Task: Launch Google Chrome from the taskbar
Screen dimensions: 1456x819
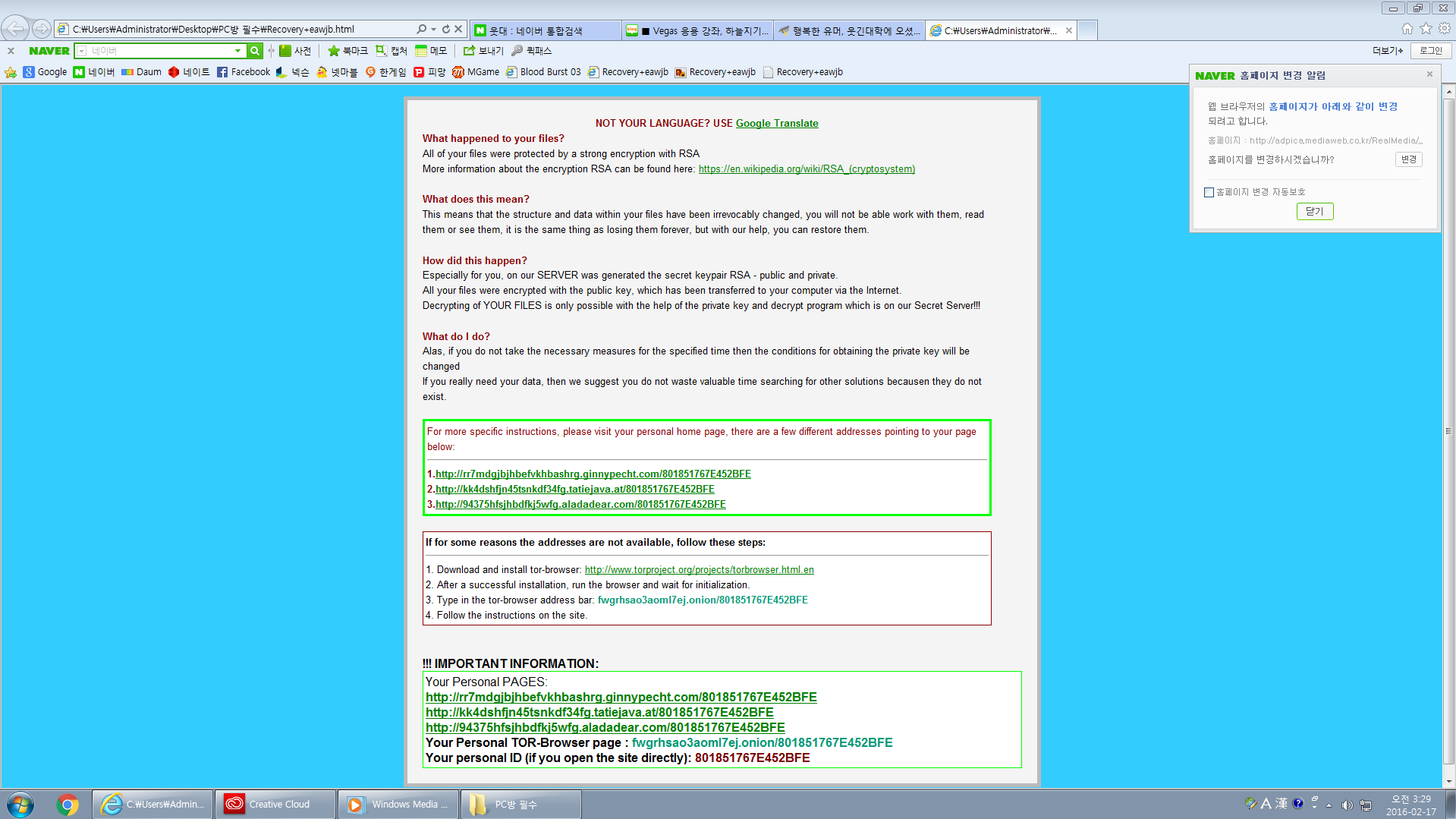Action: coord(67,805)
